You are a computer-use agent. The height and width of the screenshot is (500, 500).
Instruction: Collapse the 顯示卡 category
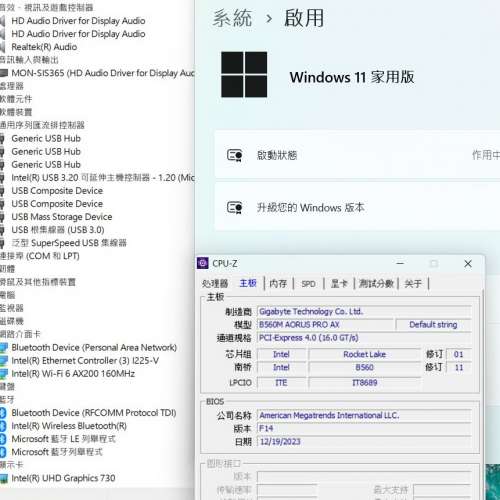(x=12, y=465)
